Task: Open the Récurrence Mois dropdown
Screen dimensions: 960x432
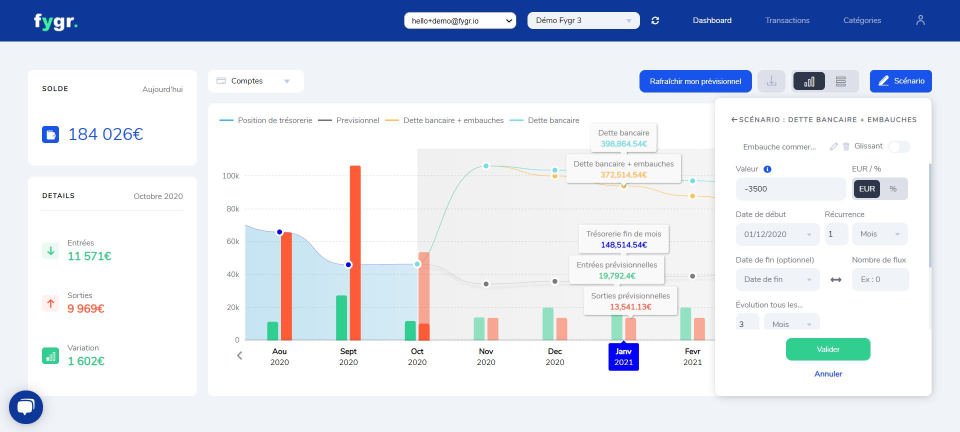Action: click(880, 234)
